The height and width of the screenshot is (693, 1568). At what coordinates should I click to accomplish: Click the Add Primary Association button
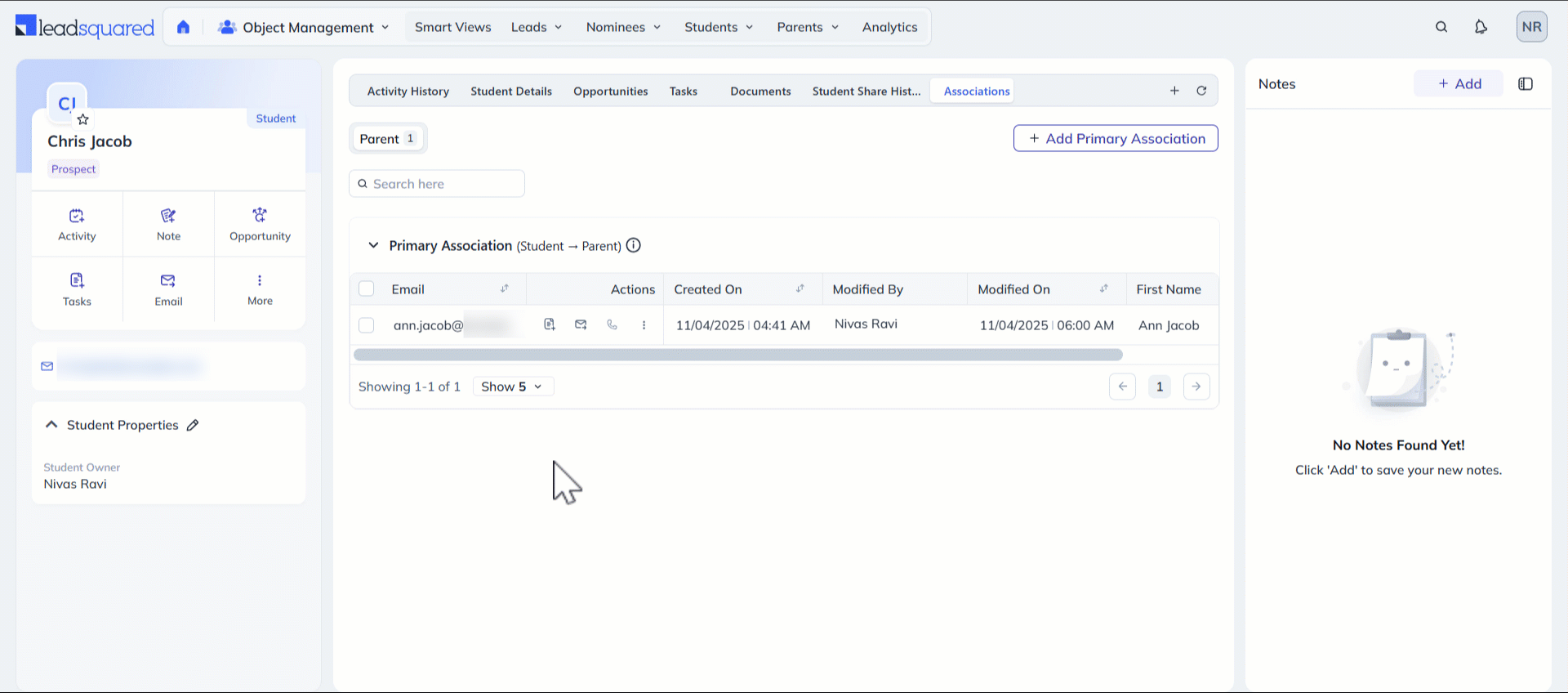pos(1116,138)
